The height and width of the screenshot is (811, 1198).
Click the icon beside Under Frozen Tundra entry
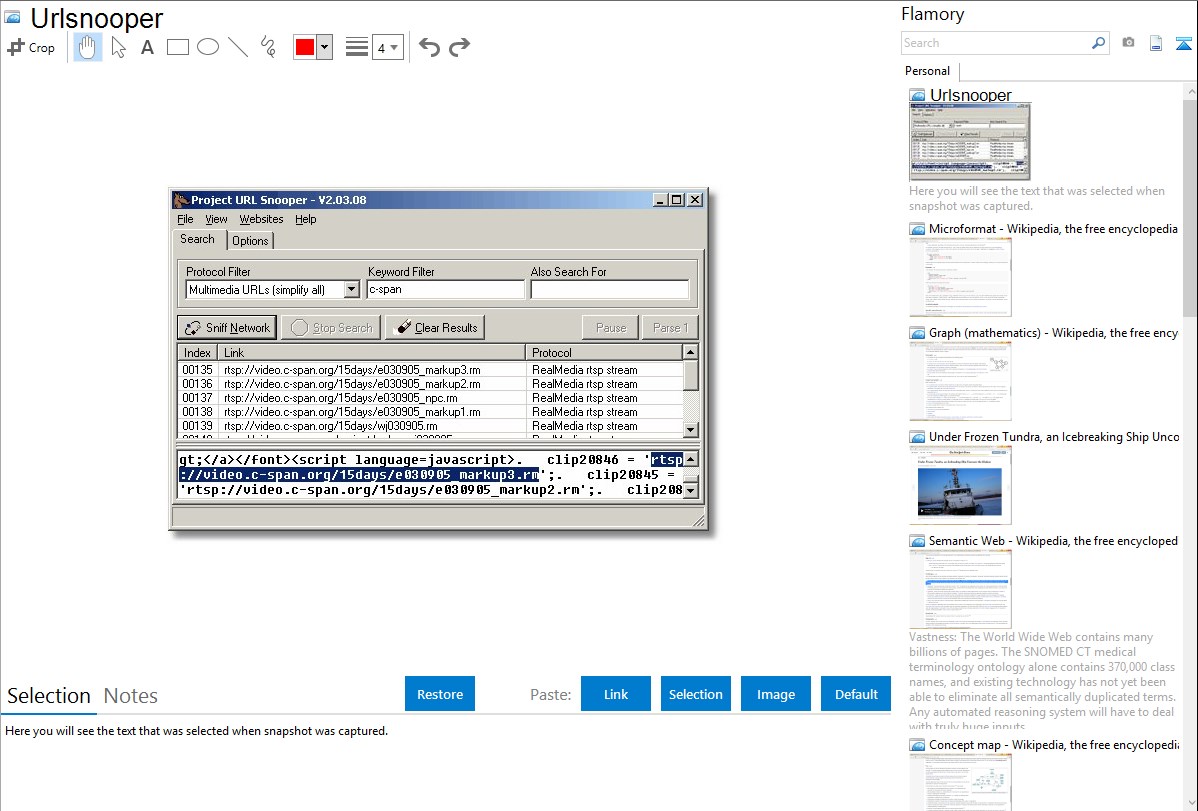pos(917,436)
